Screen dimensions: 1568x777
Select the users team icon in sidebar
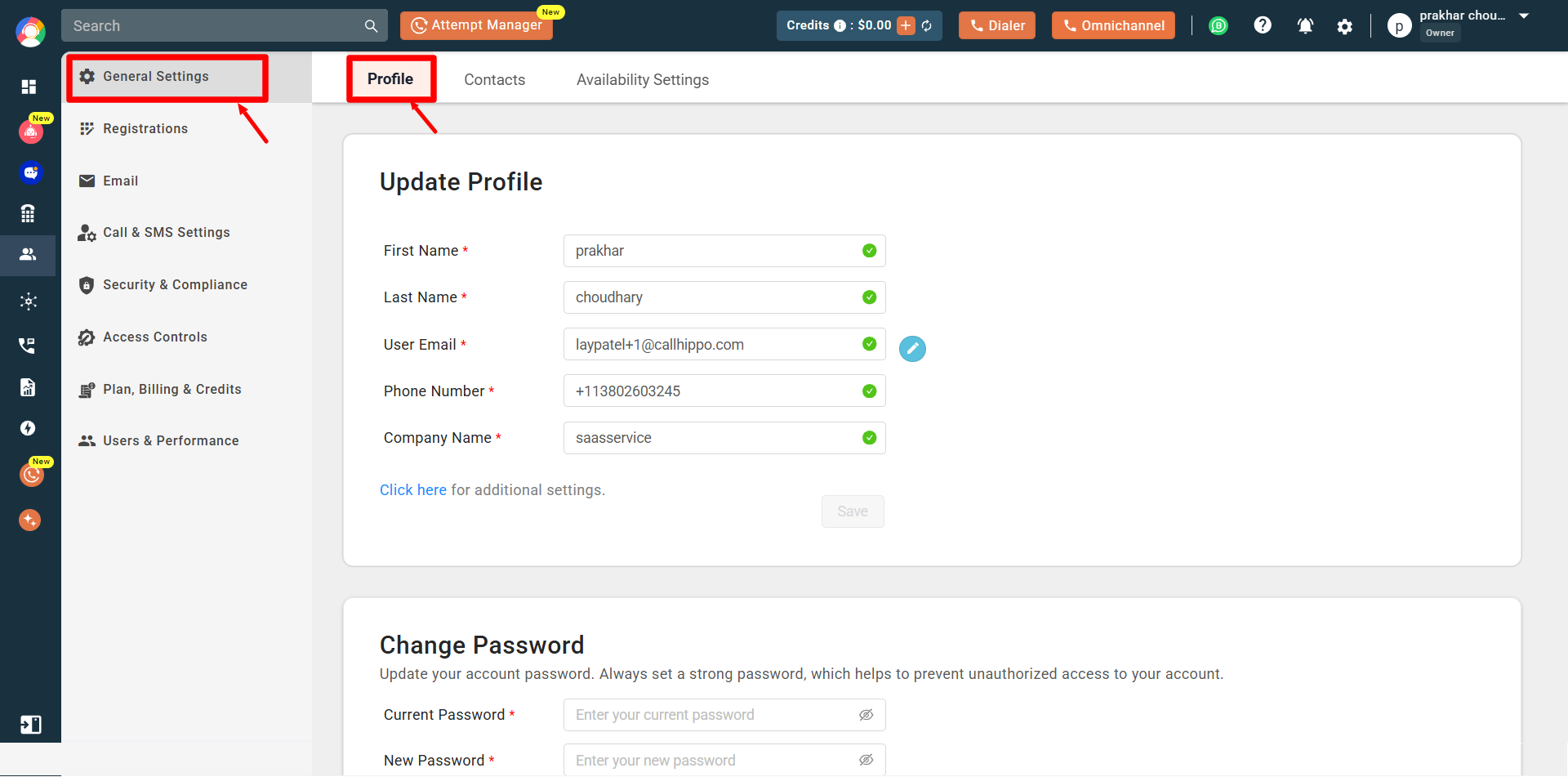pyautogui.click(x=28, y=255)
